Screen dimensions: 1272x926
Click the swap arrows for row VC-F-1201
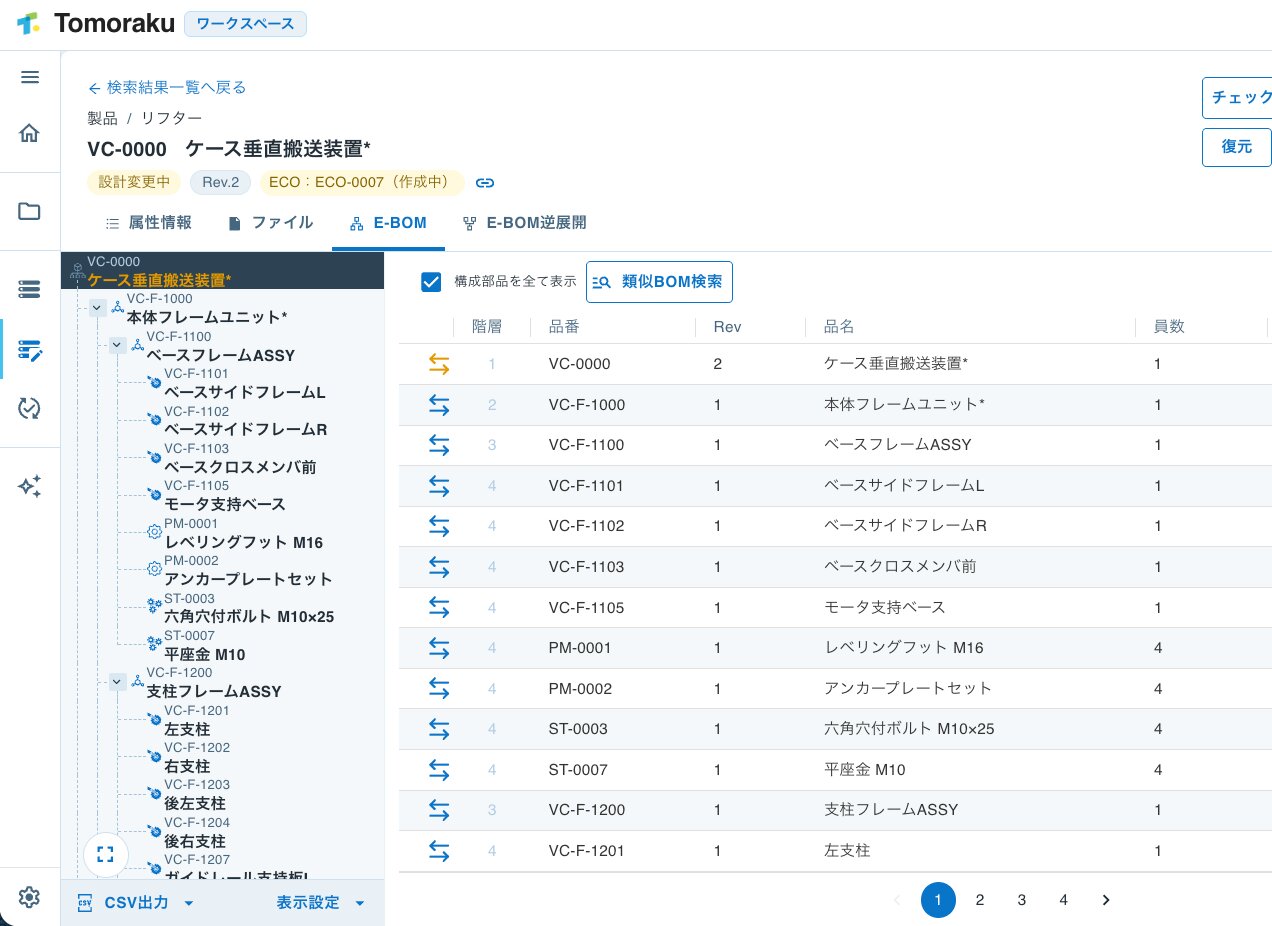pyautogui.click(x=439, y=851)
